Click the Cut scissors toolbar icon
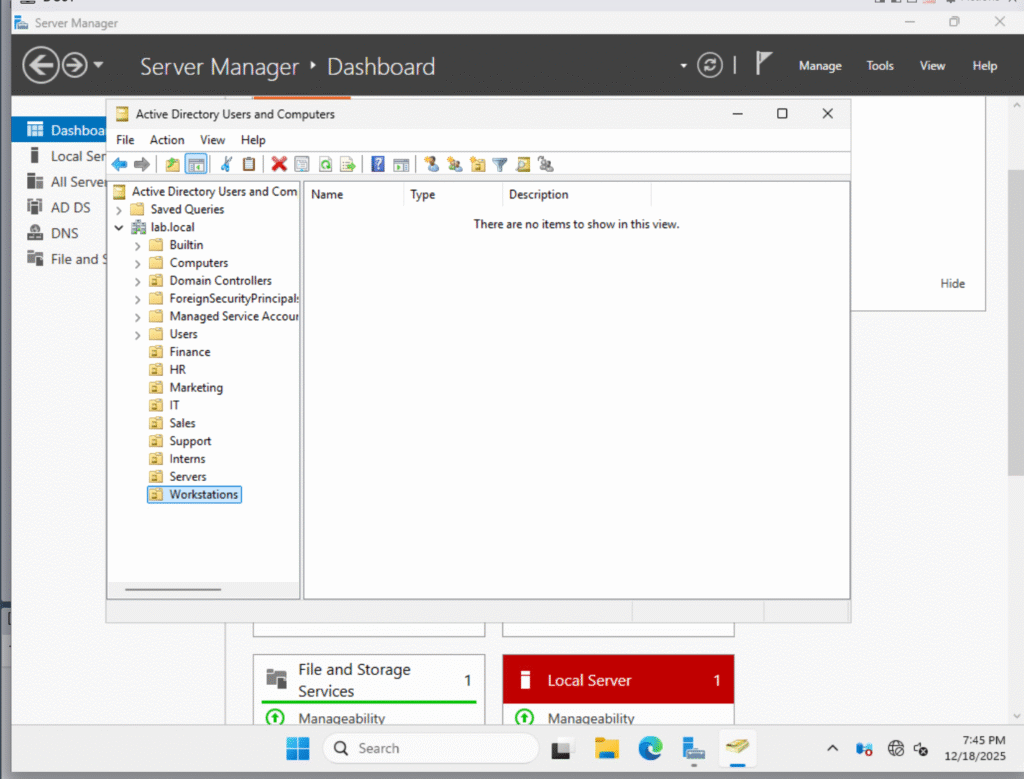Image resolution: width=1024 pixels, height=779 pixels. pyautogui.click(x=227, y=165)
